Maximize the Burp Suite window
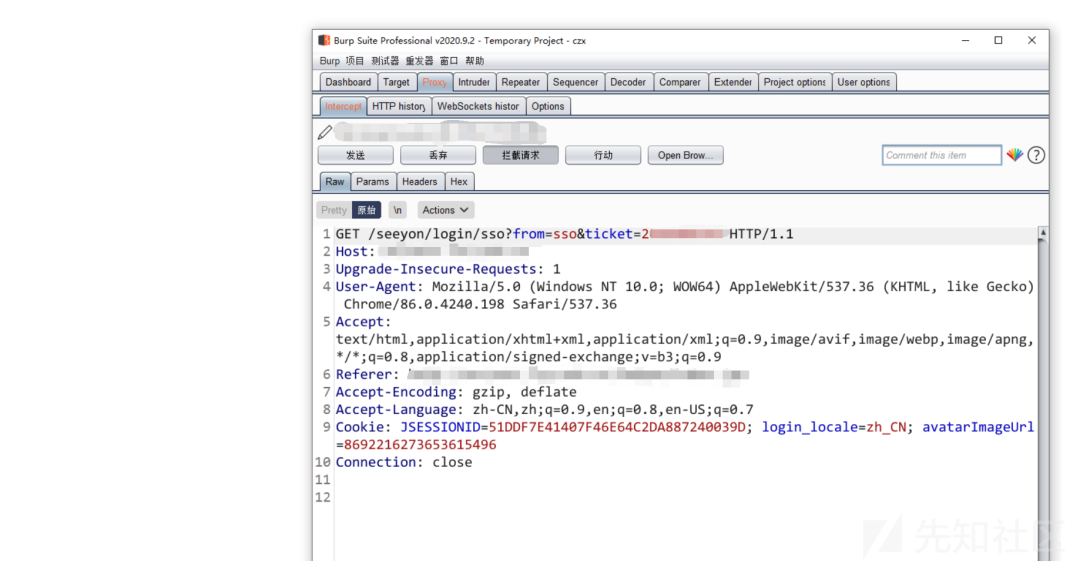This screenshot has width=1080, height=564. tap(998, 41)
